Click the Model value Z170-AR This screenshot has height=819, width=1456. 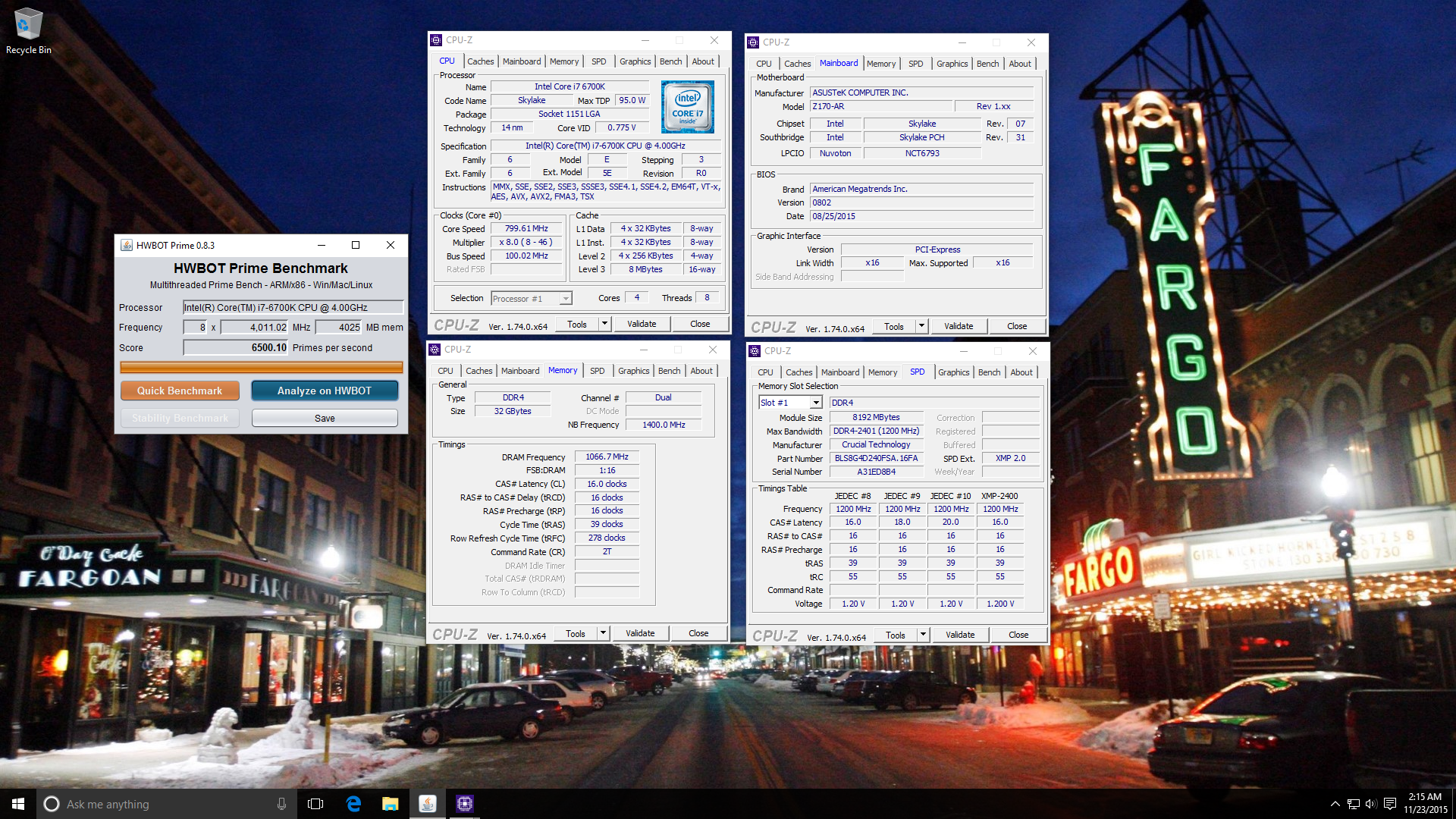881,106
